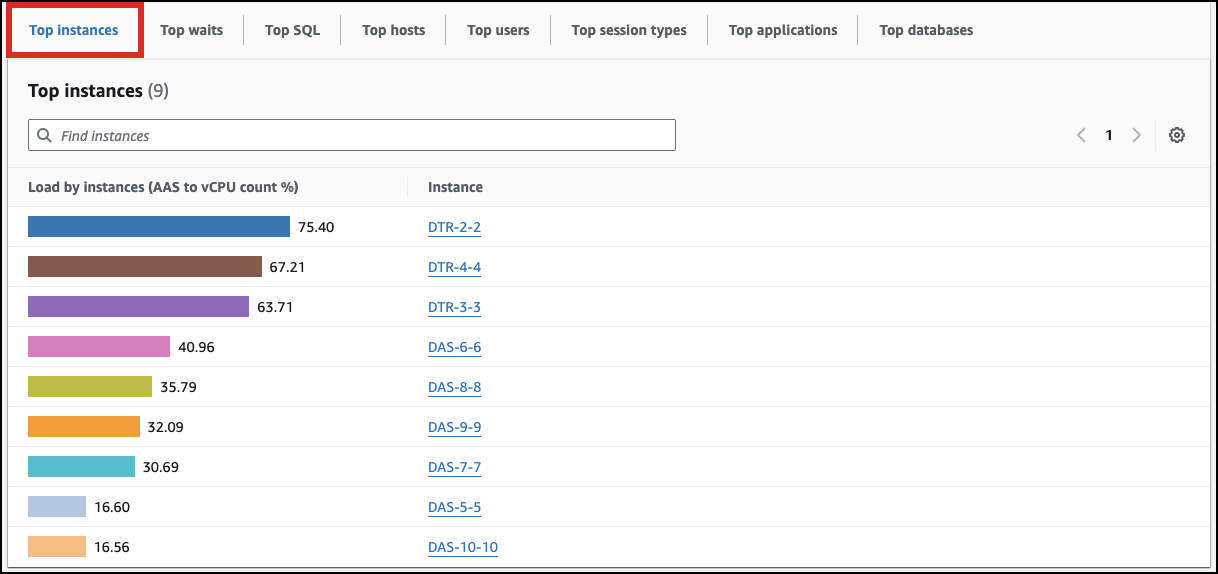This screenshot has height=574, width=1218.
Task: Click the Load by instances column header
Action: (163, 187)
